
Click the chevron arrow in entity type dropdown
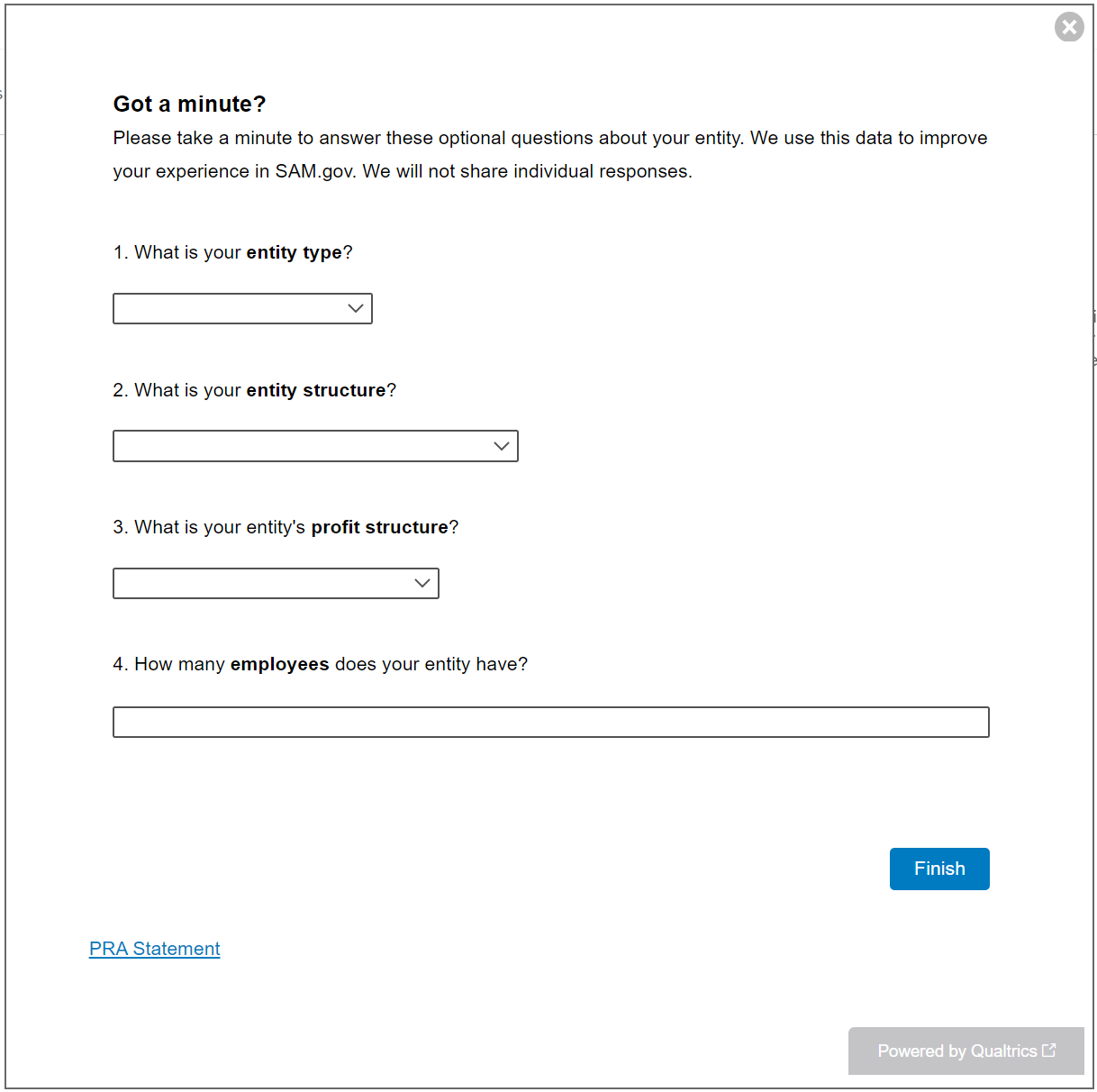(x=356, y=309)
